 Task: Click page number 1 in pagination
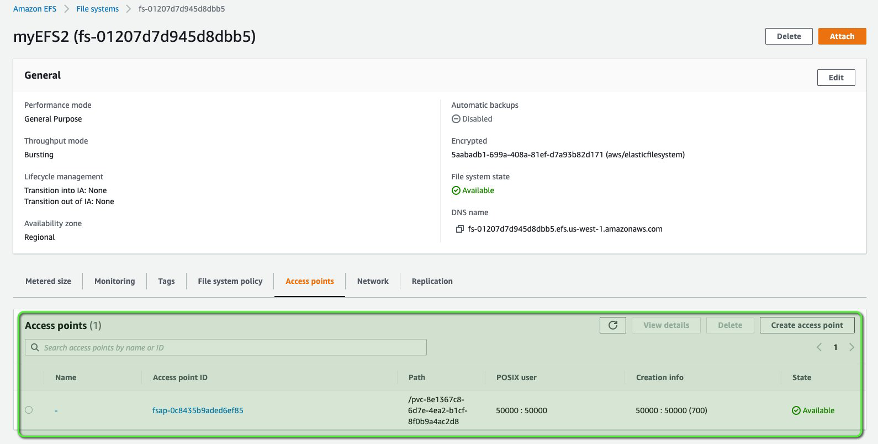[835, 347]
